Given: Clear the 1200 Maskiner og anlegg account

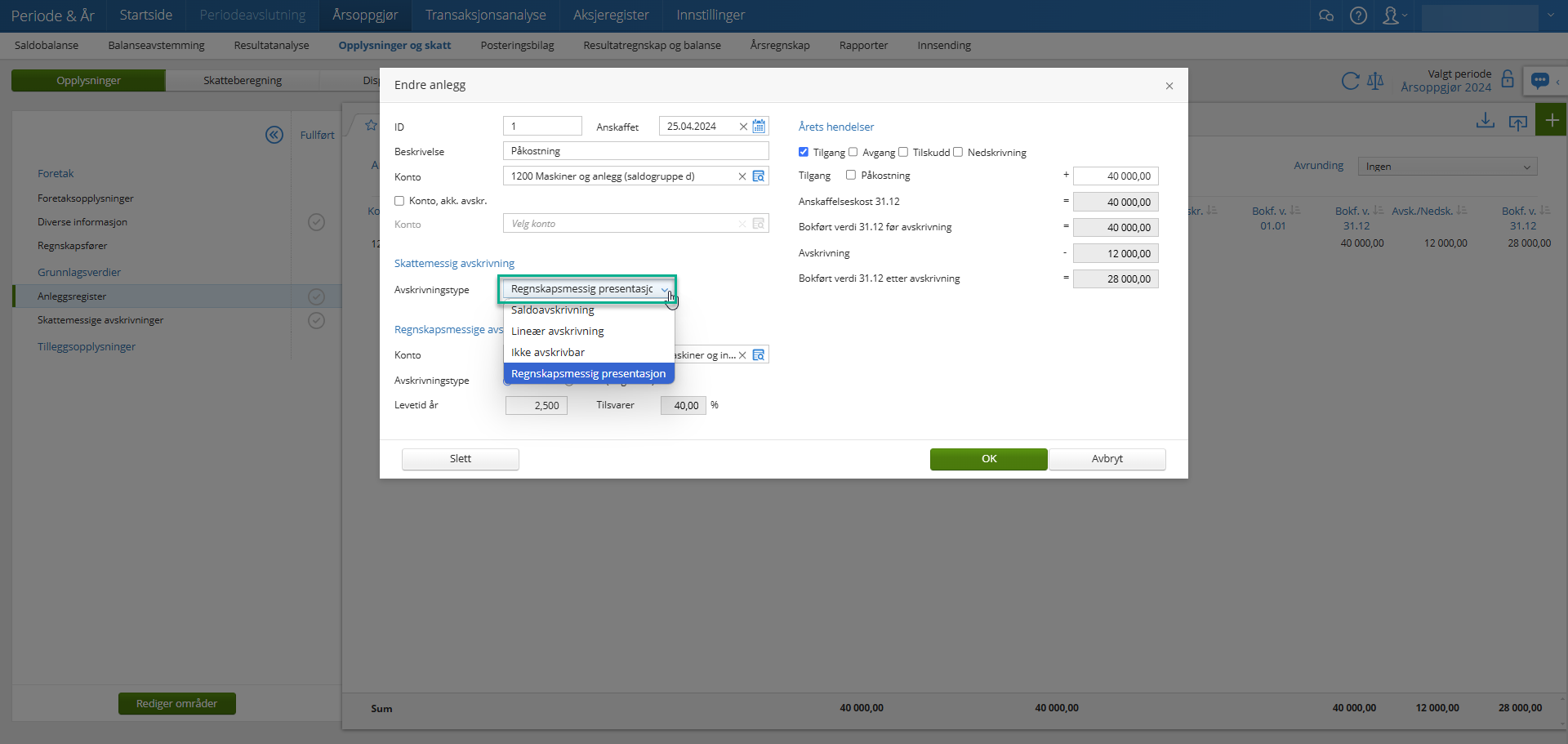Looking at the screenshot, I should coord(742,176).
